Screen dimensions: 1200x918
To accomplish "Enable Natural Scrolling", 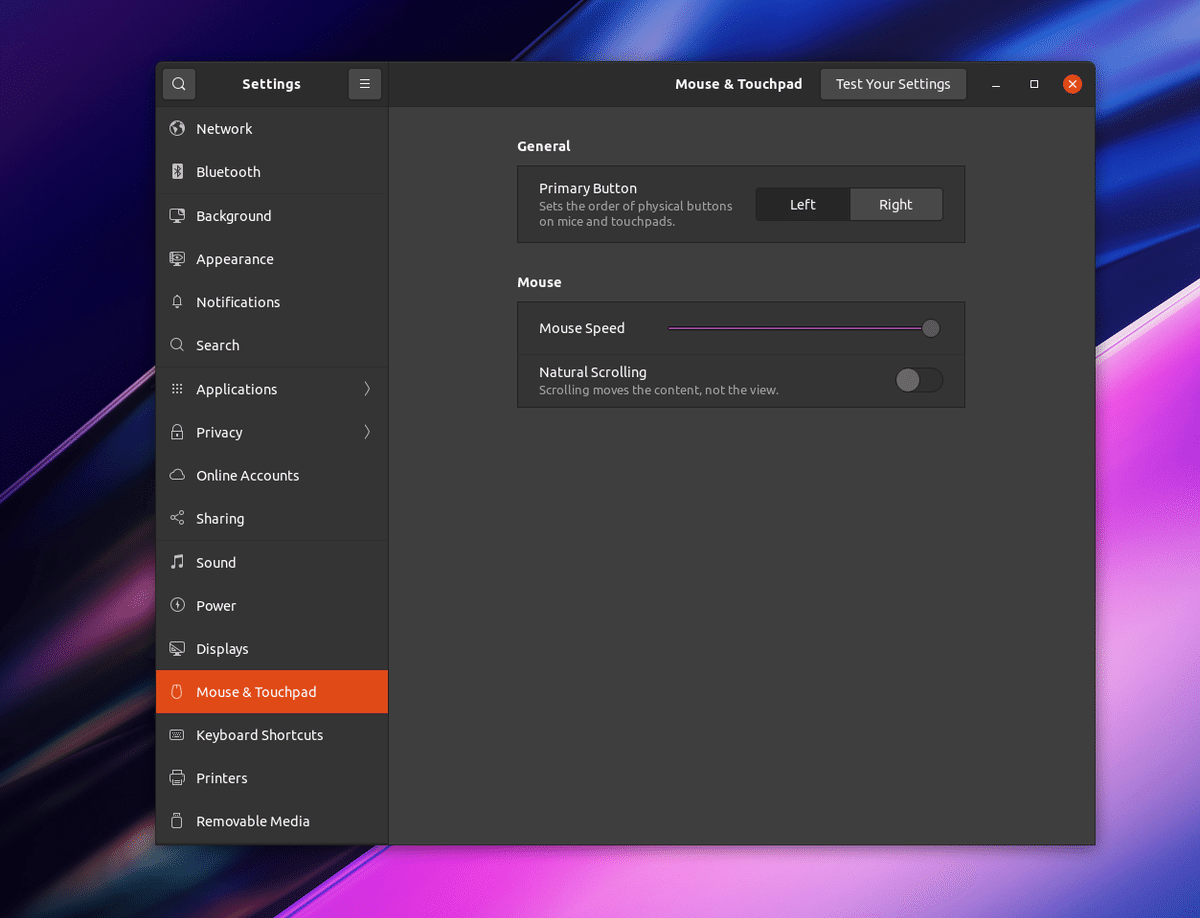I will coord(918,380).
